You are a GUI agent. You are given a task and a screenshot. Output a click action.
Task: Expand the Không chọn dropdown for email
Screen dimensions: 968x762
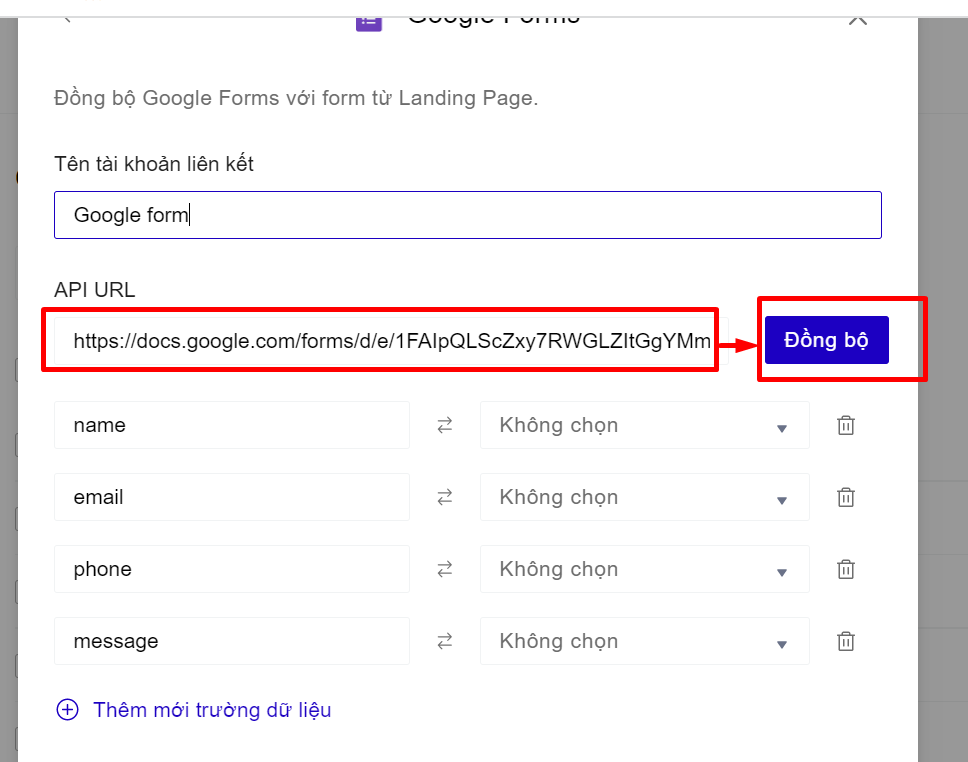(x=644, y=497)
